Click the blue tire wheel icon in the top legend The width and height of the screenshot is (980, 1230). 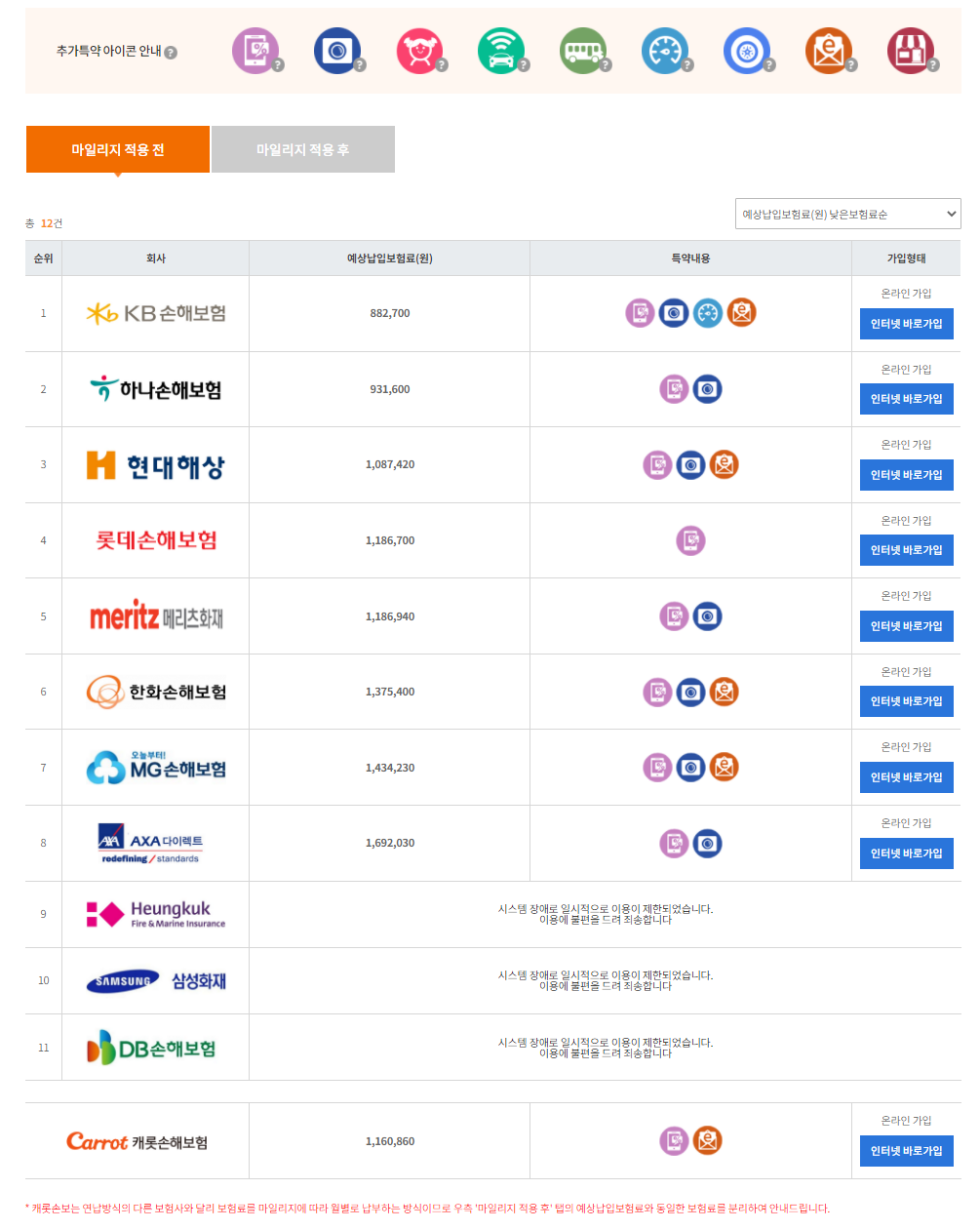click(747, 51)
